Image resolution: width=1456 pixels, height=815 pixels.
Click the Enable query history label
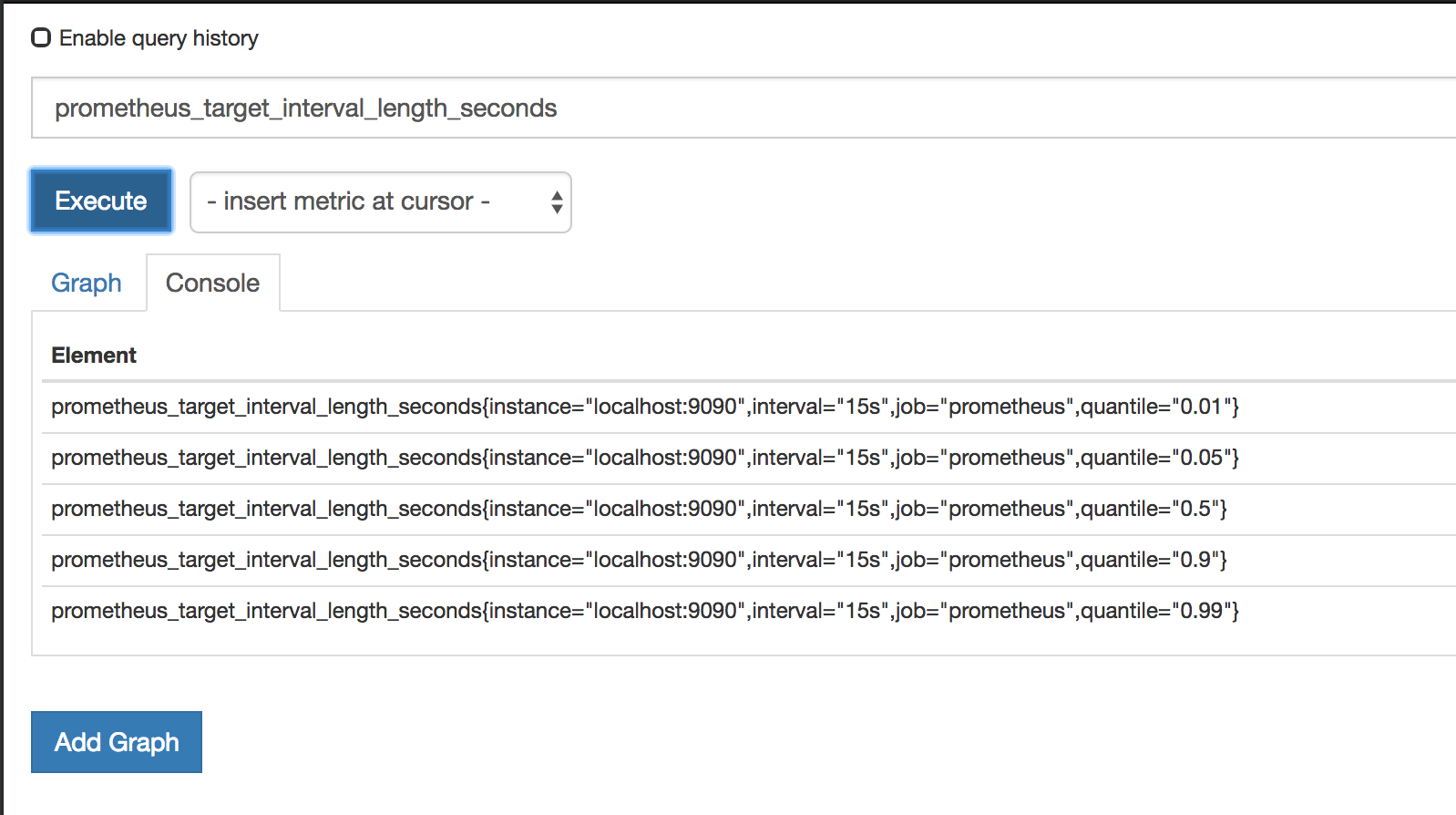[159, 38]
